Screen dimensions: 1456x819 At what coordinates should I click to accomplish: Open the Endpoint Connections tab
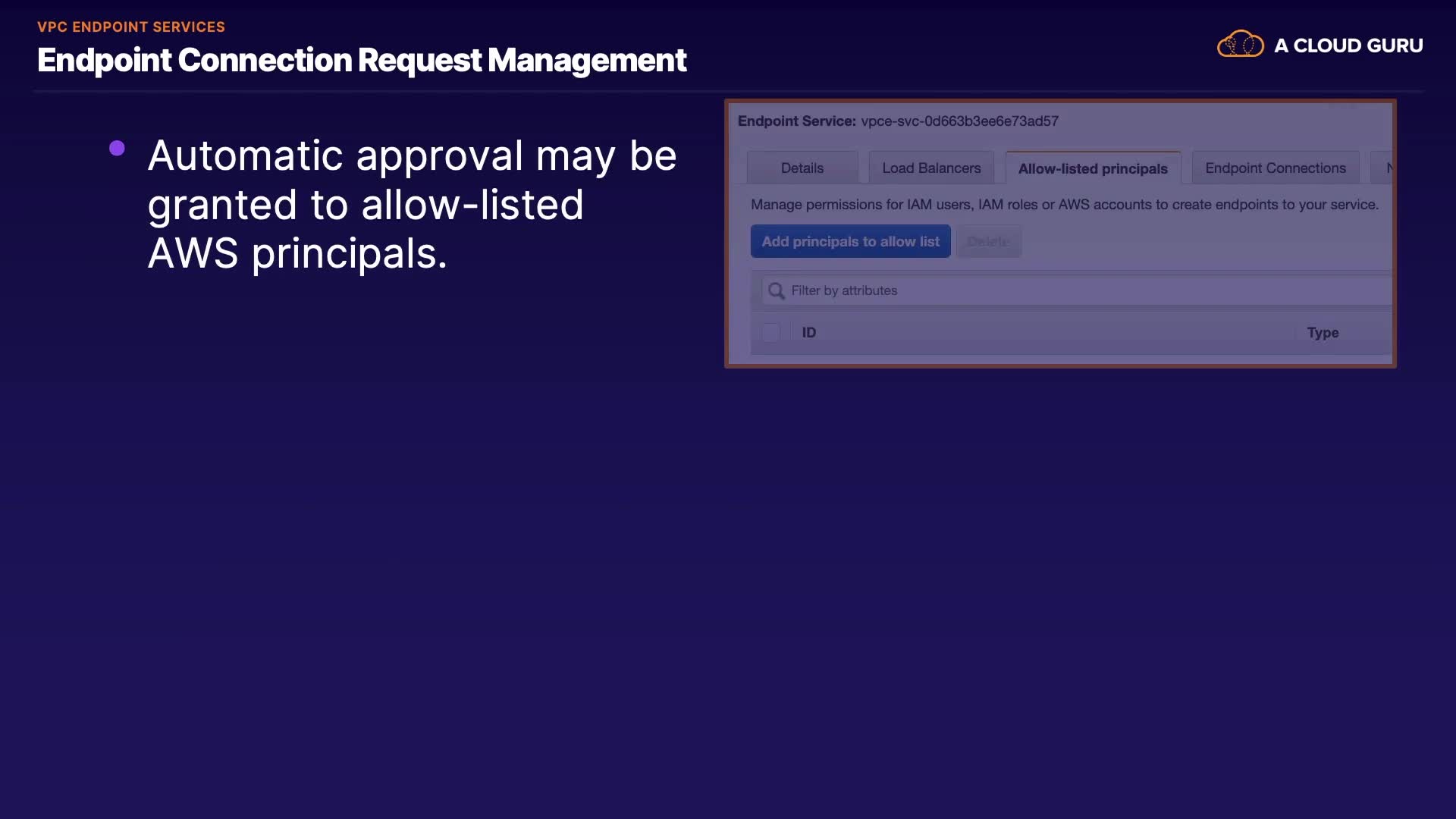pyautogui.click(x=1275, y=168)
